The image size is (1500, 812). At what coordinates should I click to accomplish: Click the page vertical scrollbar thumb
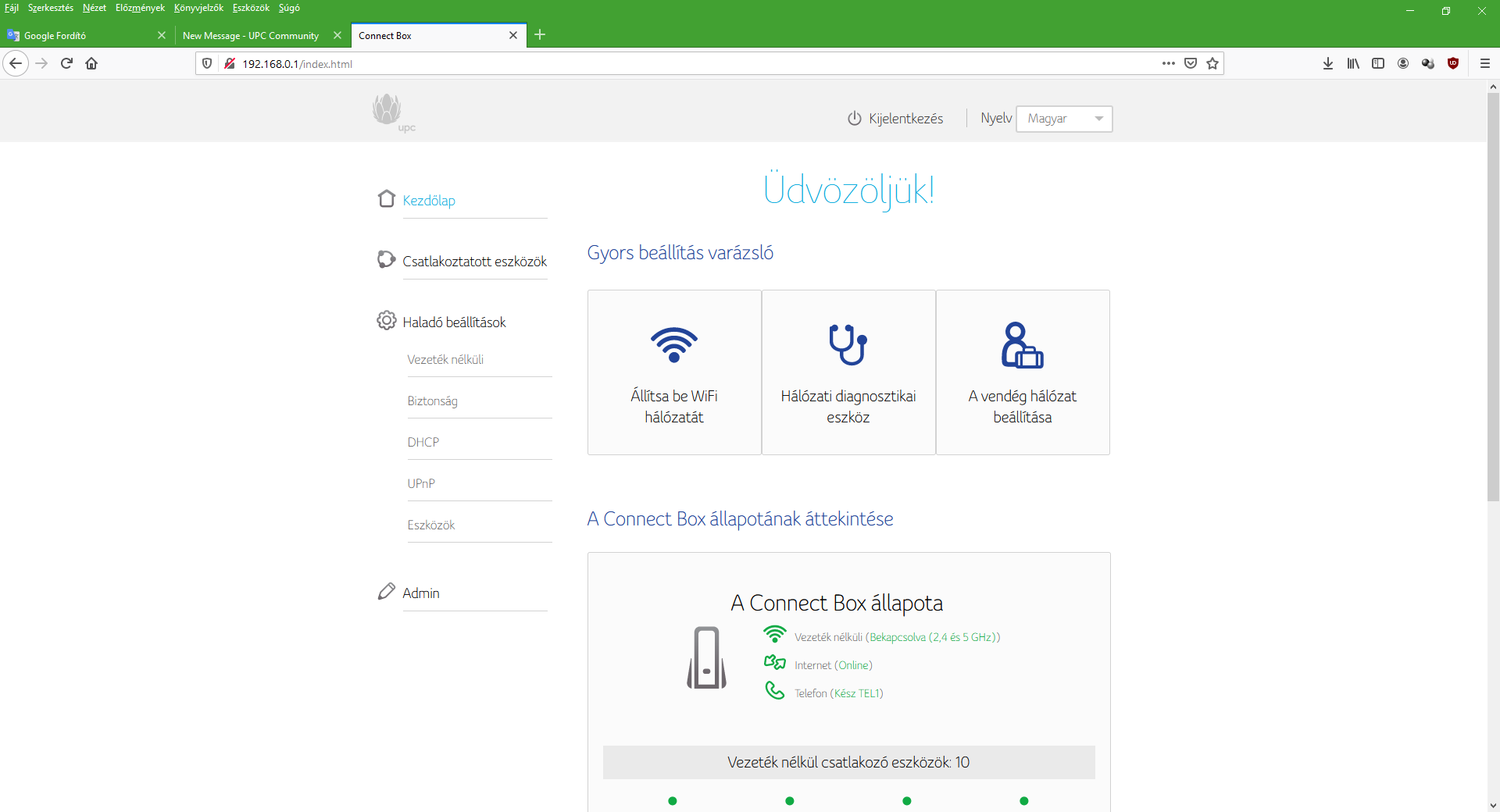pos(1493,297)
